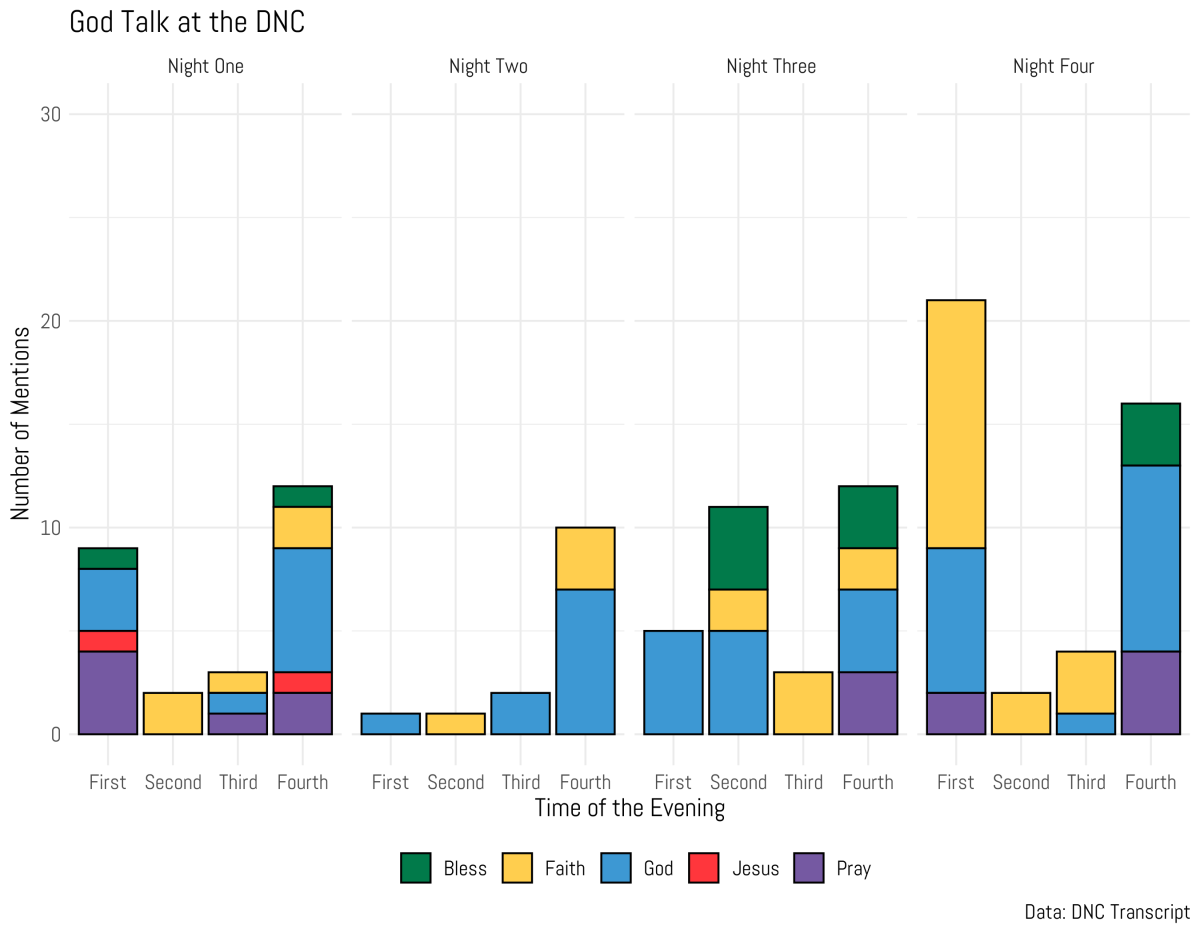Click the large yellow Faith segment in Night Four First bar

955,424
